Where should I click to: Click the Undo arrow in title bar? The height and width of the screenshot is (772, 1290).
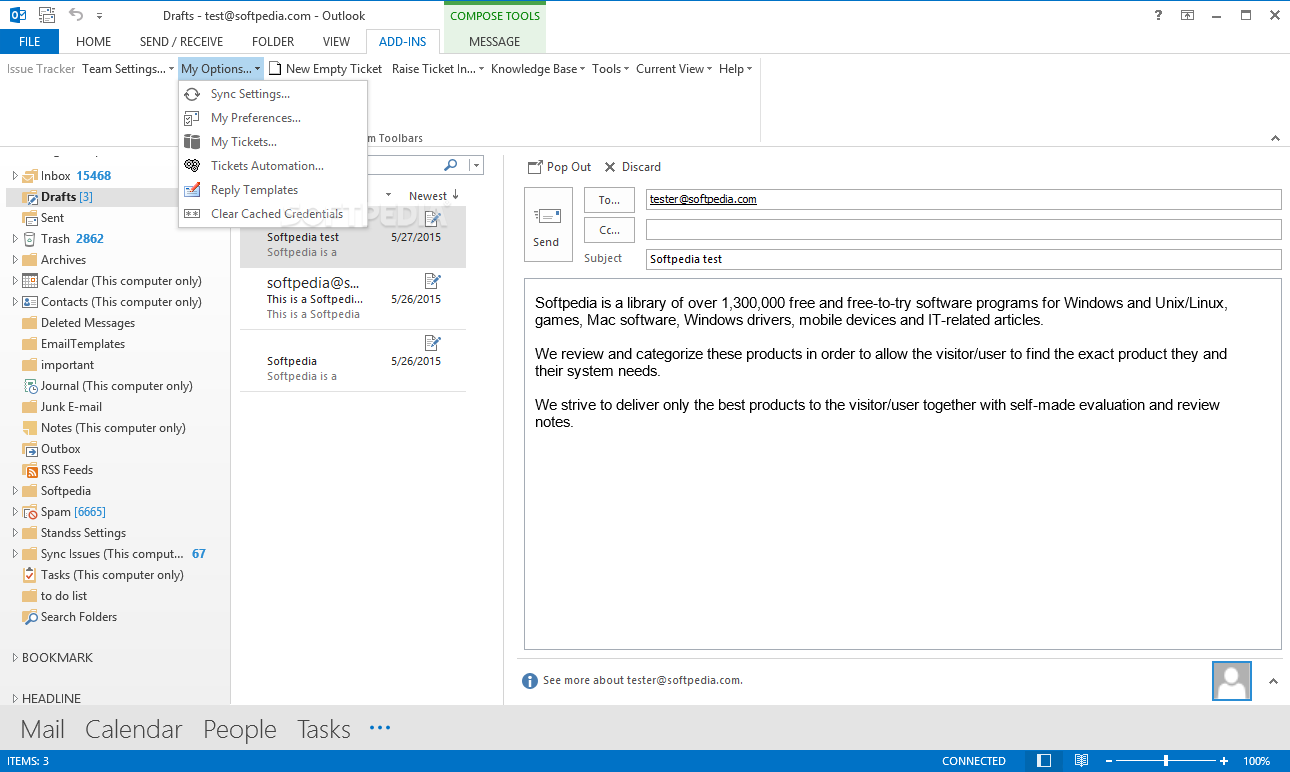click(77, 15)
